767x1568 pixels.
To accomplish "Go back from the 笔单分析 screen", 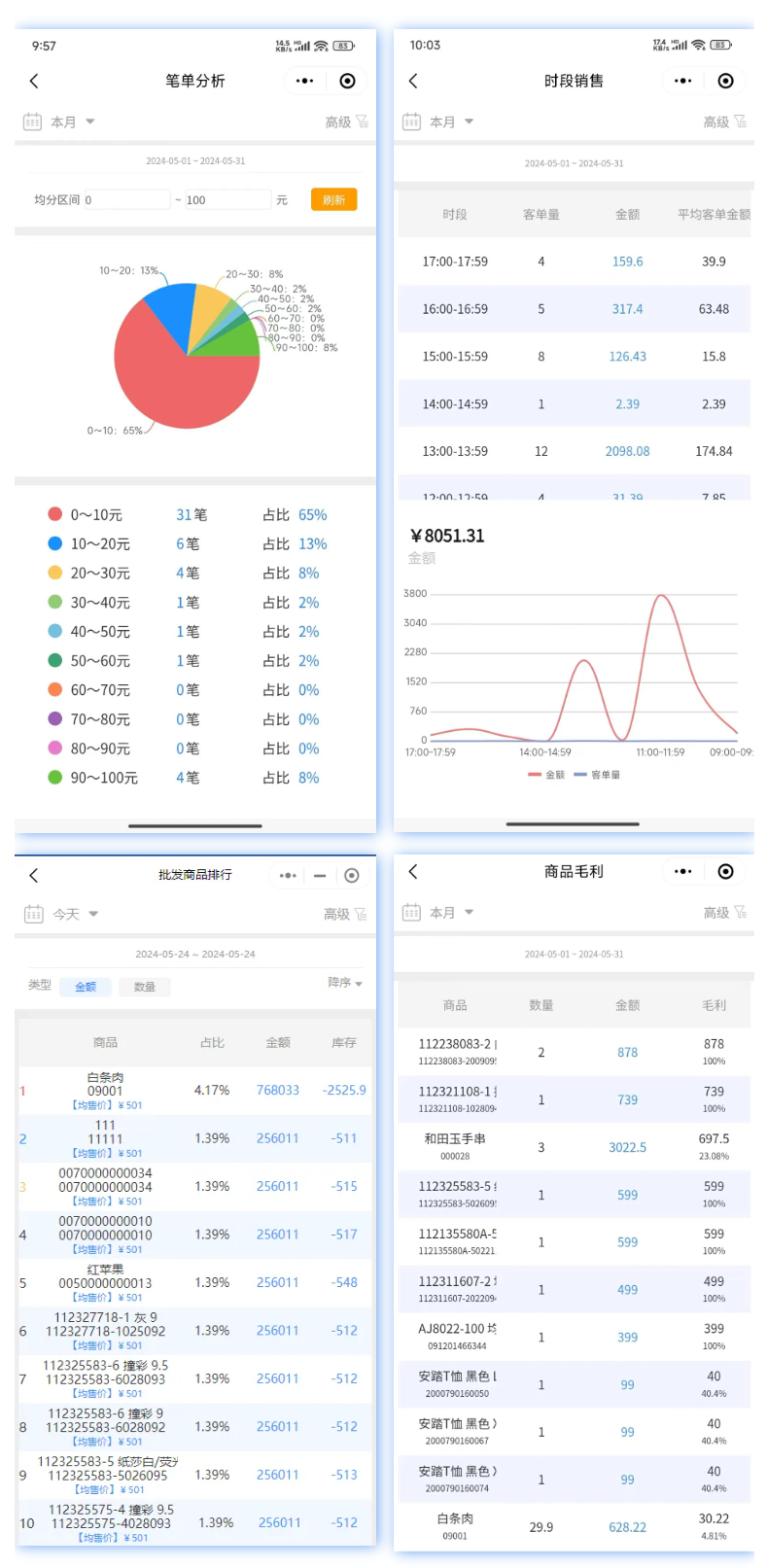I will (35, 81).
